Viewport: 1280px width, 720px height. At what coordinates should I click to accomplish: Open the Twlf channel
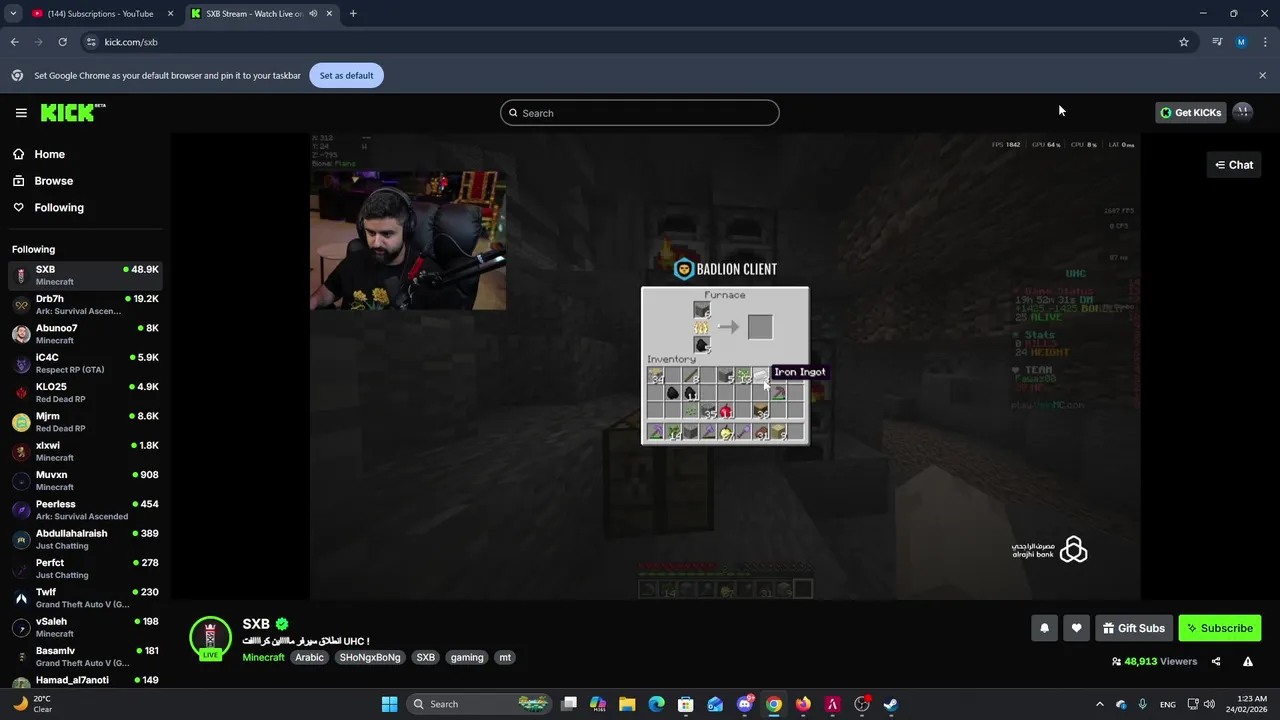85,597
